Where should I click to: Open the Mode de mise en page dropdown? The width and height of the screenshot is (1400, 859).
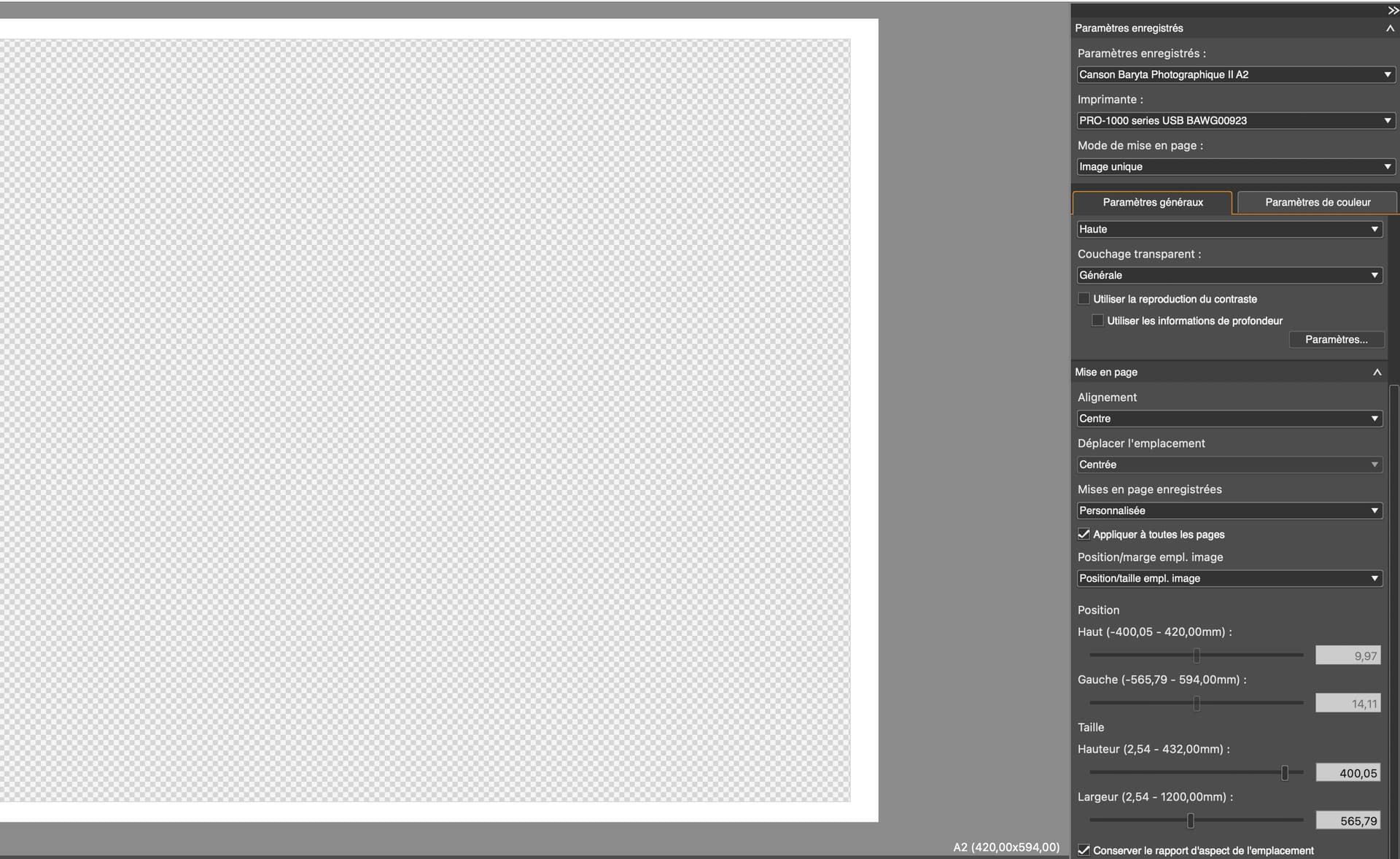(1236, 167)
